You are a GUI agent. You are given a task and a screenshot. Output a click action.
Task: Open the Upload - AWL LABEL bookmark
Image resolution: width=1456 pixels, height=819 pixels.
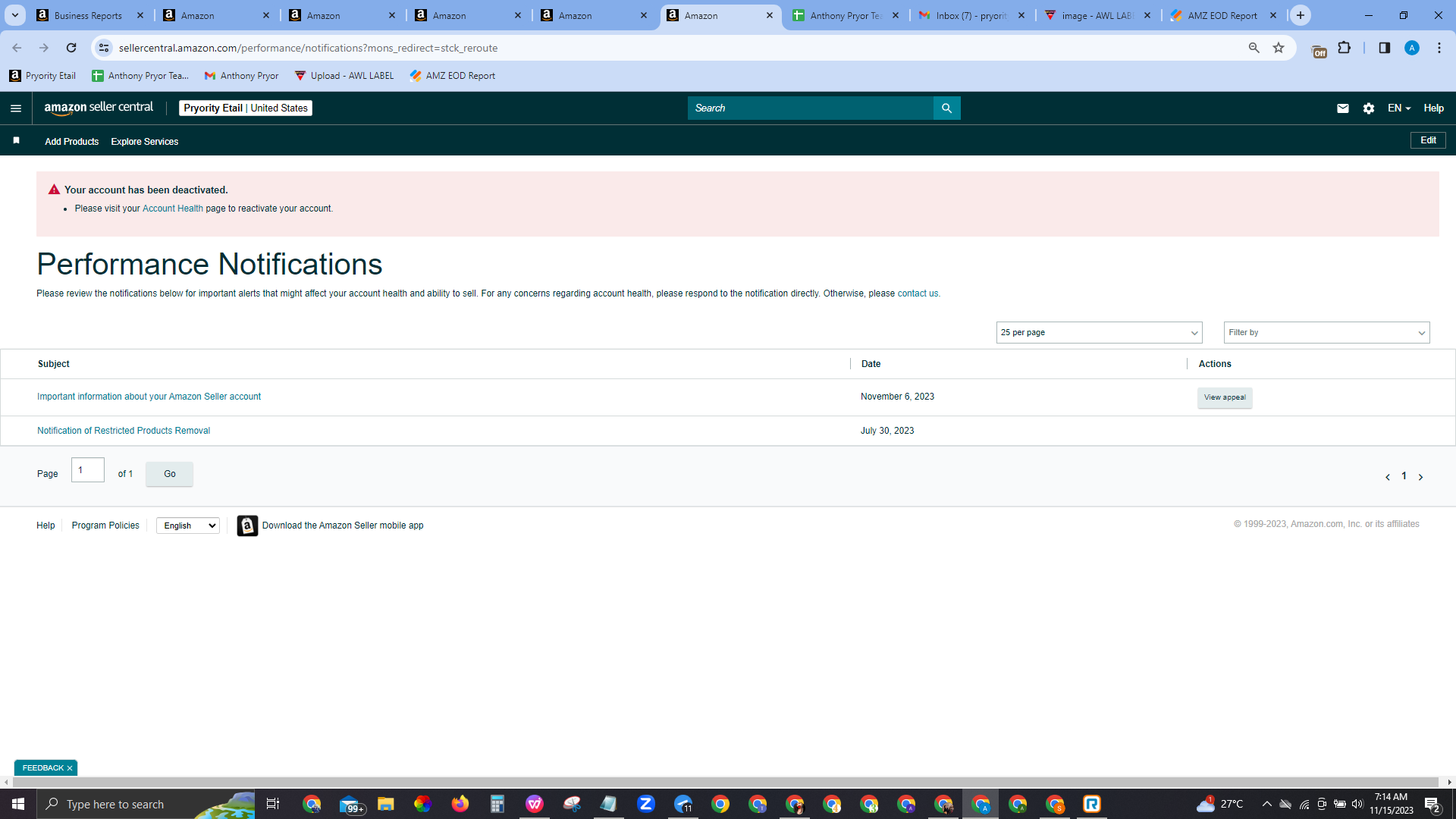(344, 76)
